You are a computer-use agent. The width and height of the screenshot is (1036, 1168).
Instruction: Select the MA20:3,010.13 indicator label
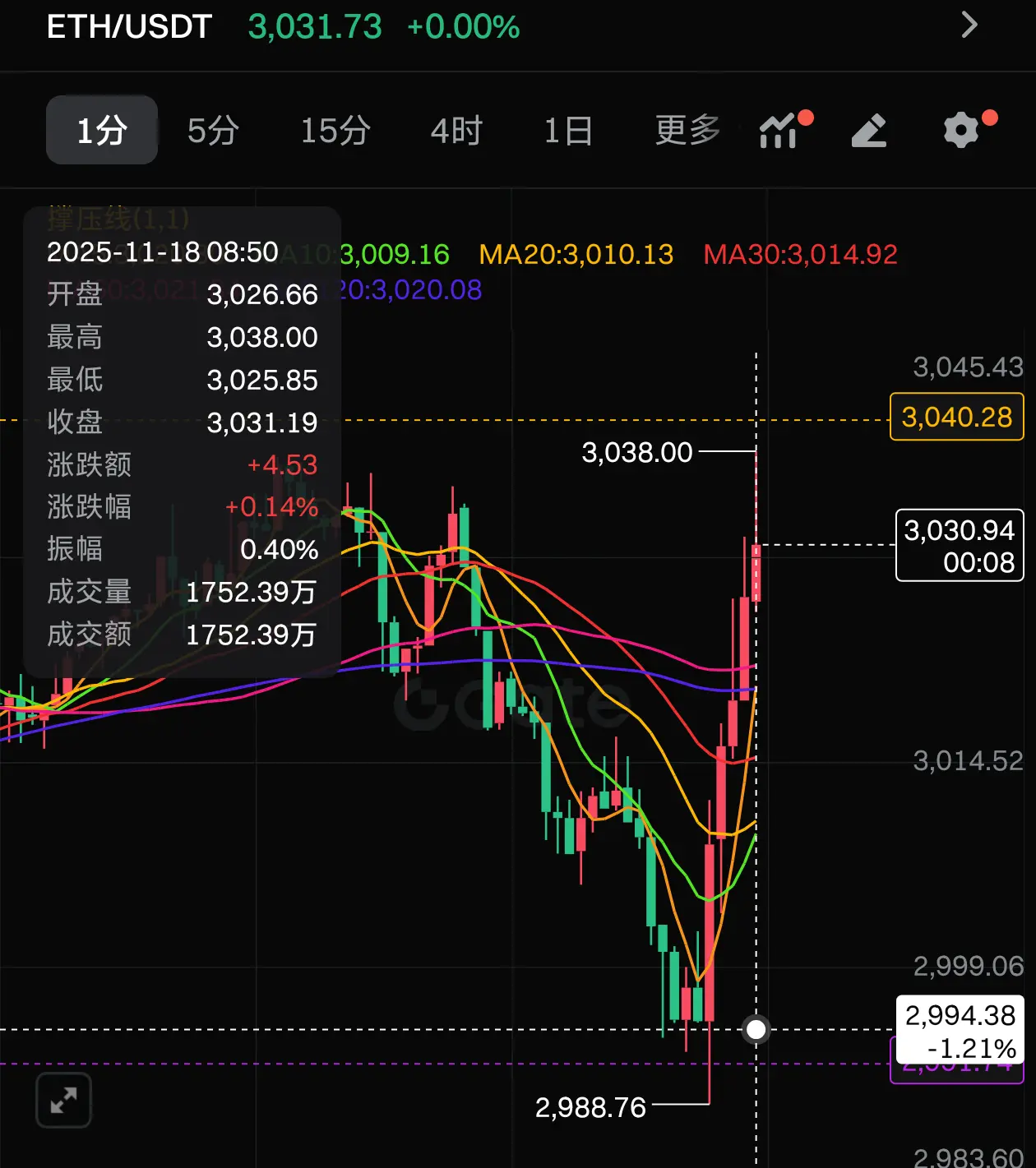point(576,254)
